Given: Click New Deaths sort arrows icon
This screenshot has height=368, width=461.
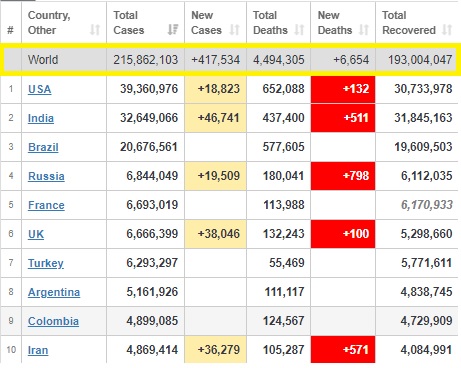Looking at the screenshot, I should pyautogui.click(x=364, y=30).
